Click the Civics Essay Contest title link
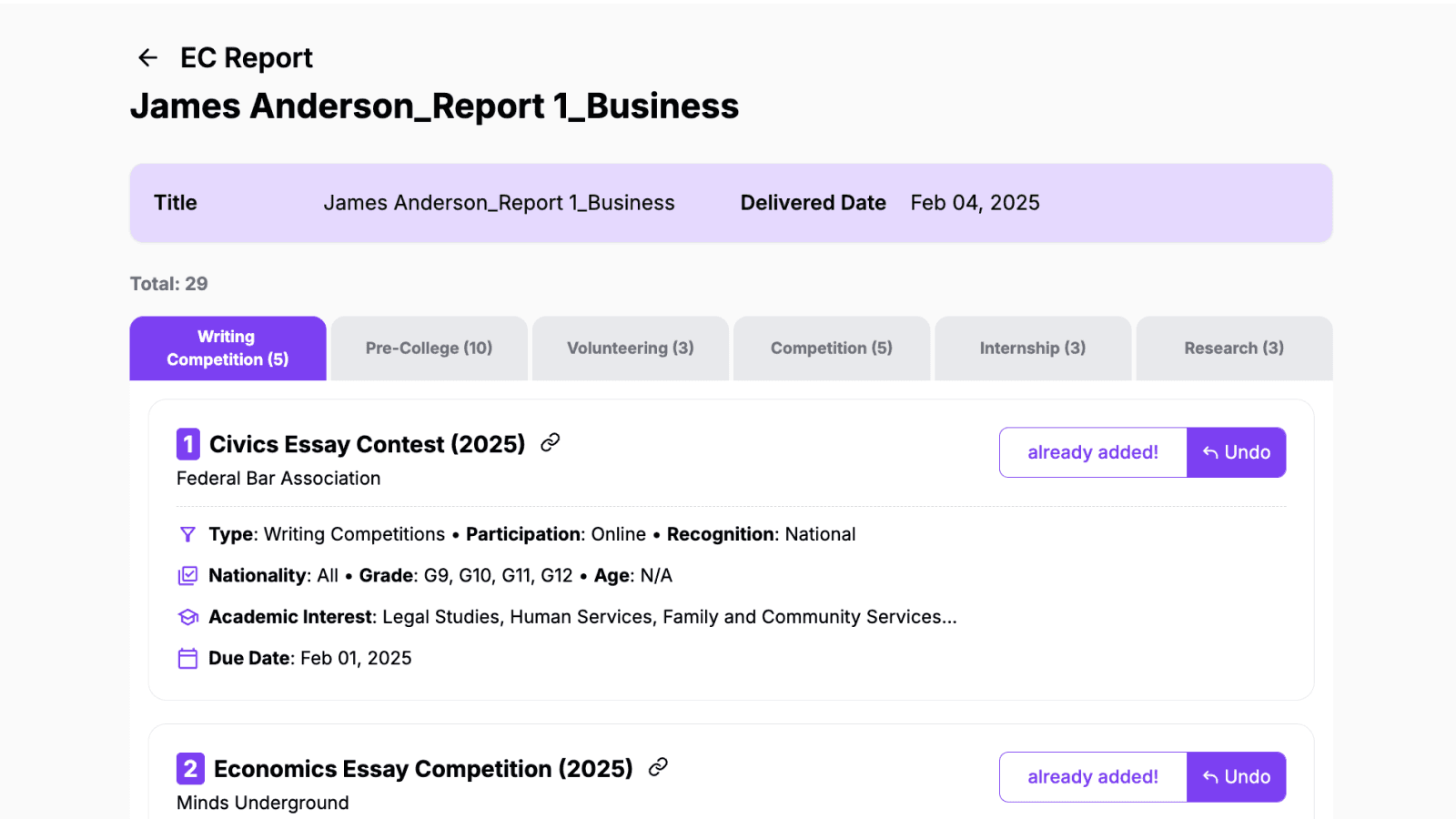 (x=367, y=444)
